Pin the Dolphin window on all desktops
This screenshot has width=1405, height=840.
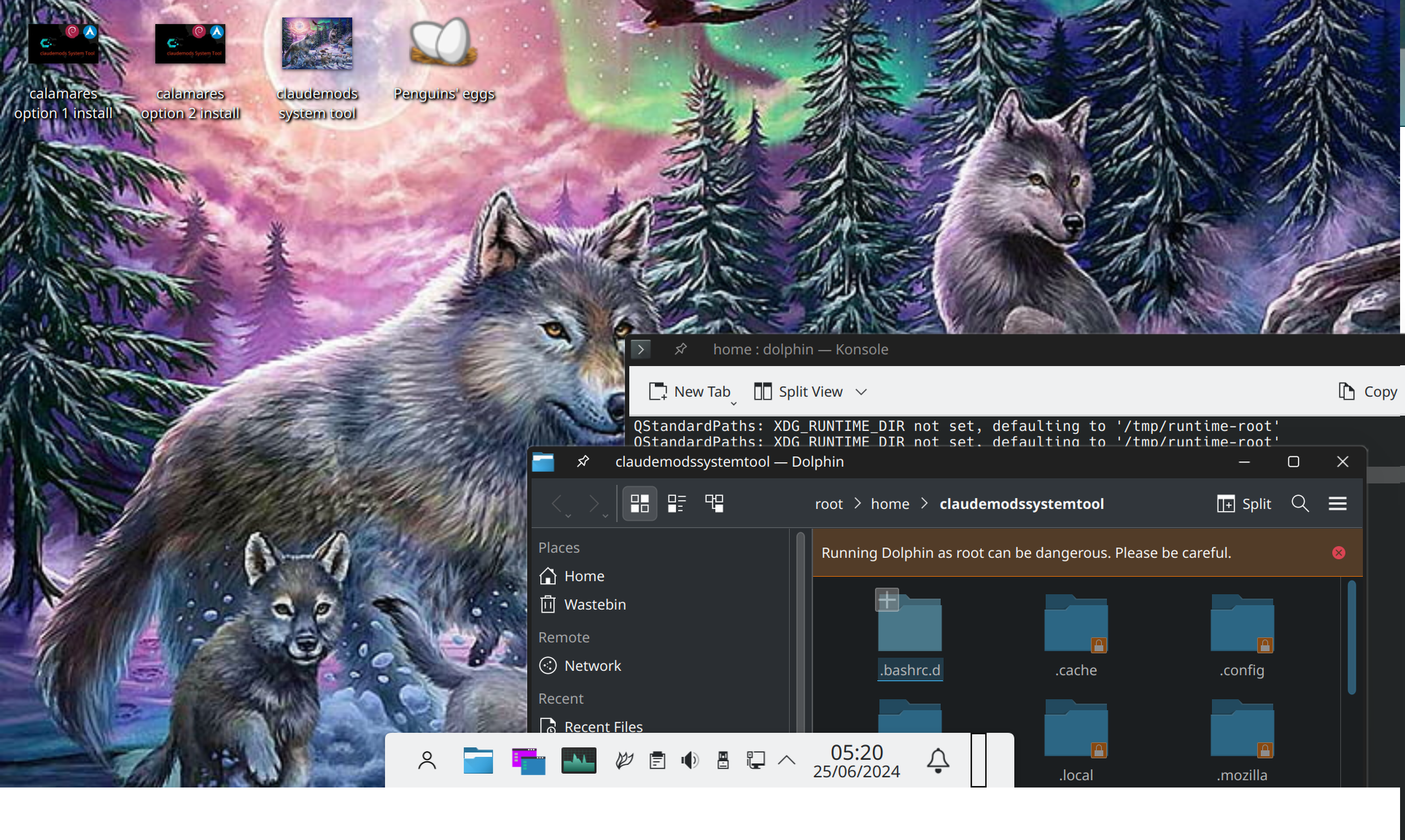(582, 462)
